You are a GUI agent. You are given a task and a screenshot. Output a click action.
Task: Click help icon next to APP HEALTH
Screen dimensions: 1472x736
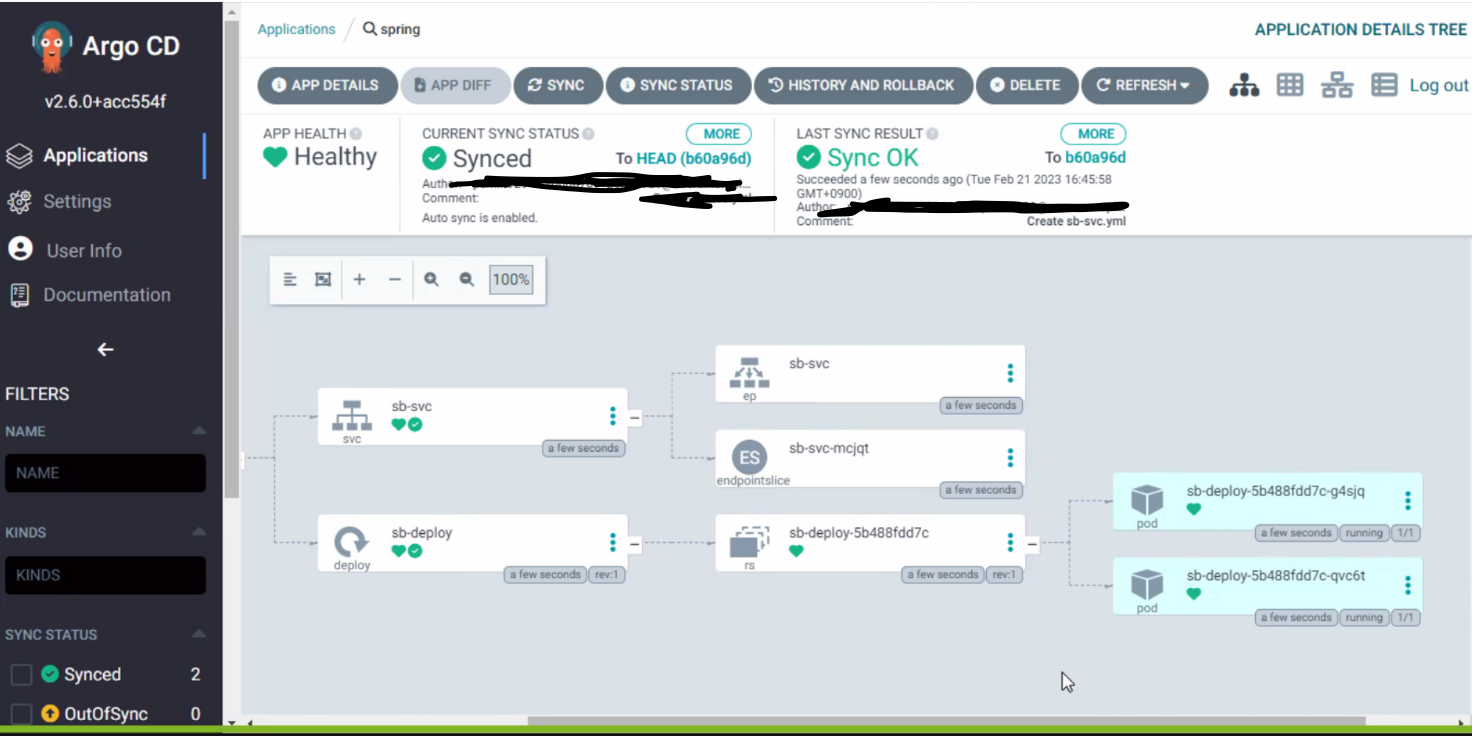coord(355,133)
